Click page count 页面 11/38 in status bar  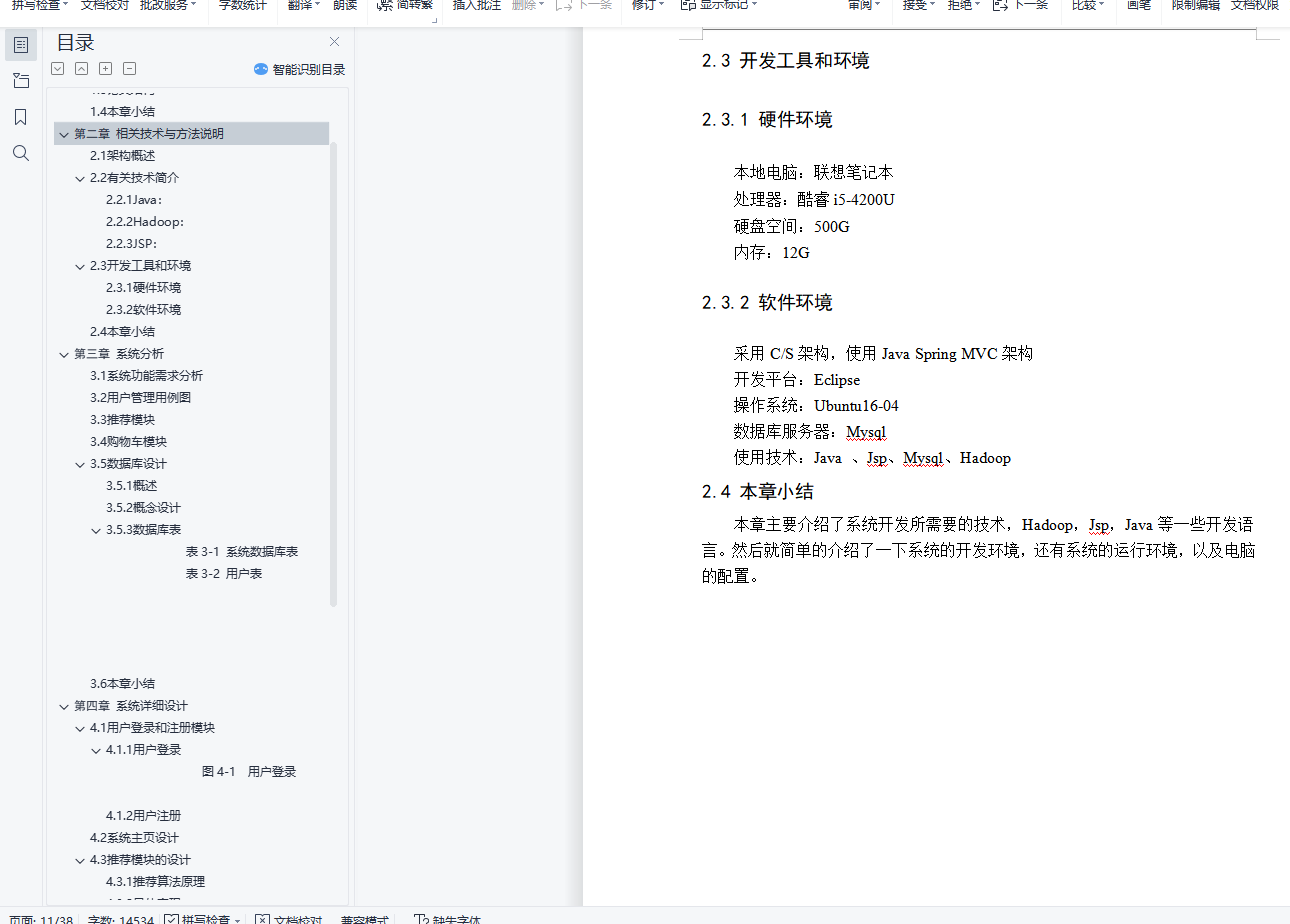click(x=40, y=919)
